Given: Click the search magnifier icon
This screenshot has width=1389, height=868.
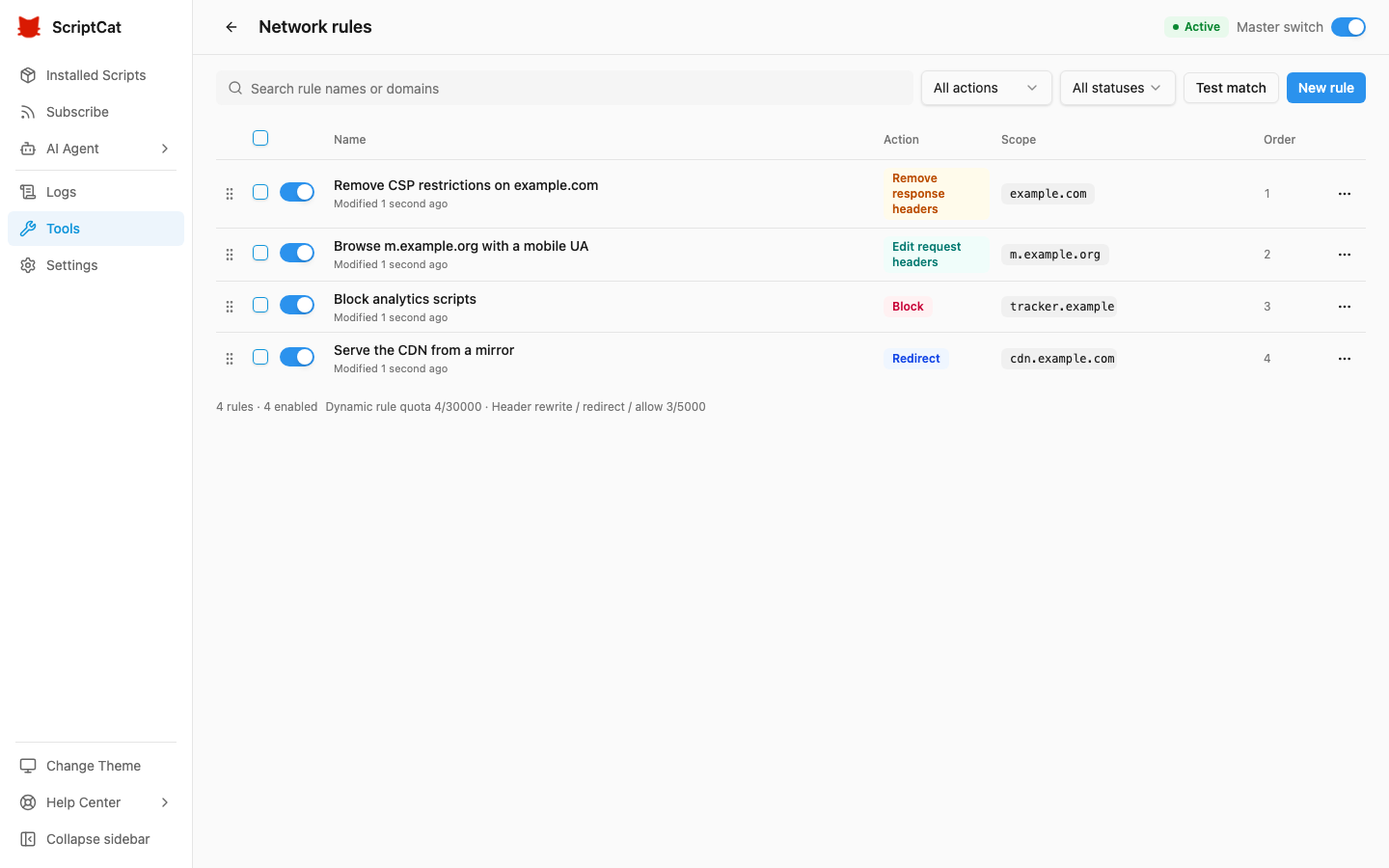Looking at the screenshot, I should (235, 88).
